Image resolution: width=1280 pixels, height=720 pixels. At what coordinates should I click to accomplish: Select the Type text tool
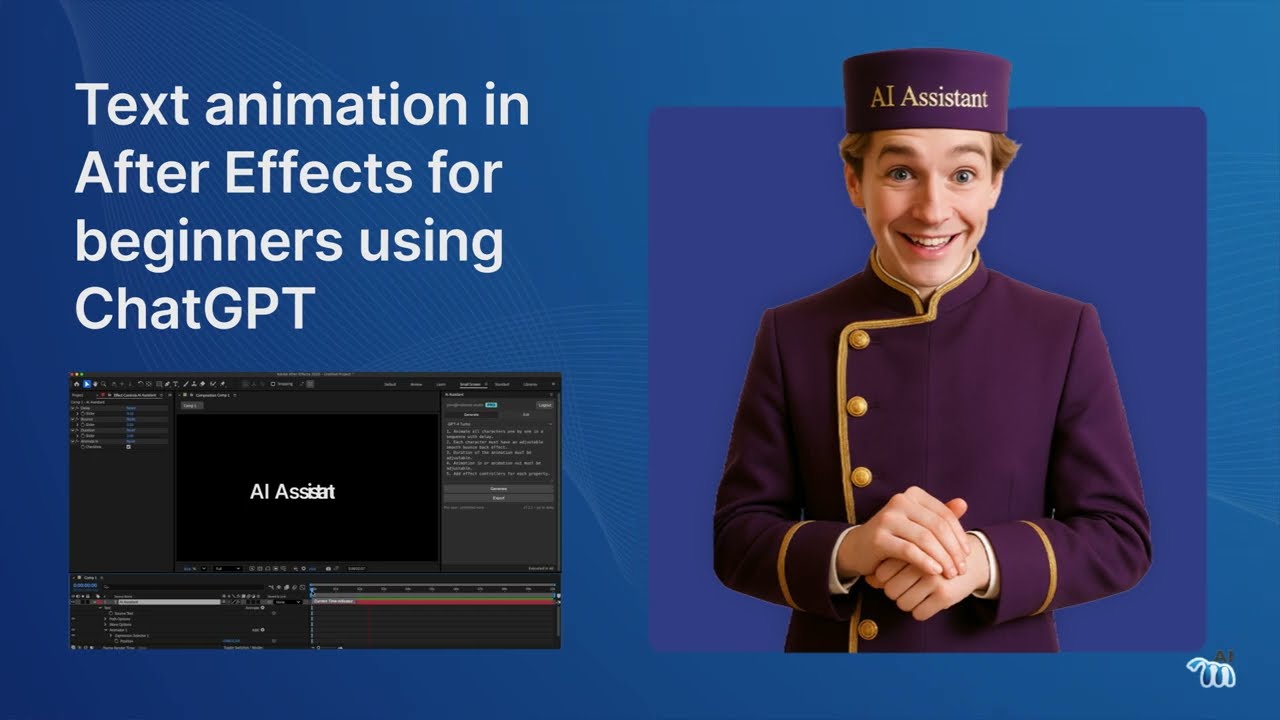[175, 384]
